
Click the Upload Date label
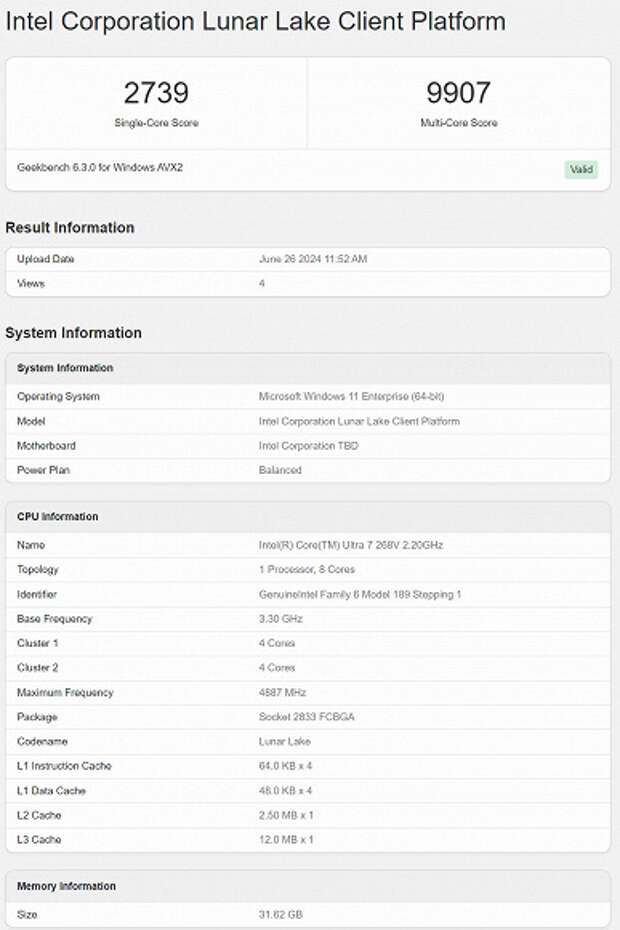tap(46, 259)
